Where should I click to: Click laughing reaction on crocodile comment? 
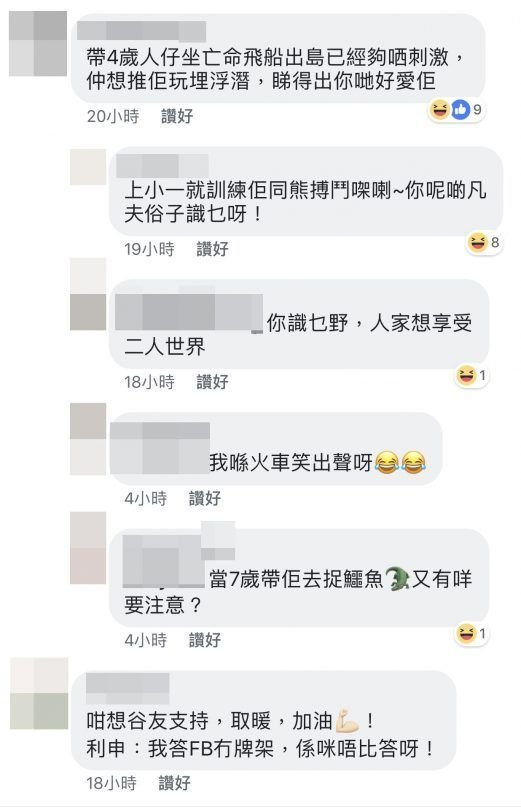point(466,633)
